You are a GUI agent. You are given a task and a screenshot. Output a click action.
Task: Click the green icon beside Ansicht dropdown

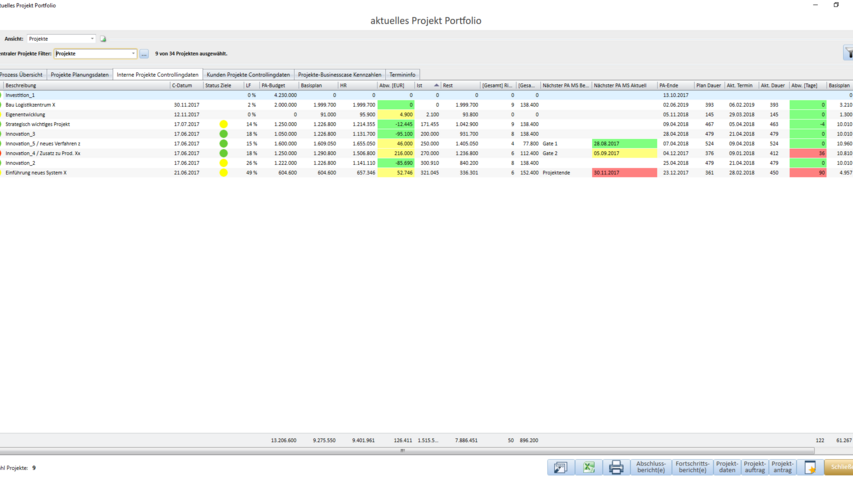pos(103,39)
